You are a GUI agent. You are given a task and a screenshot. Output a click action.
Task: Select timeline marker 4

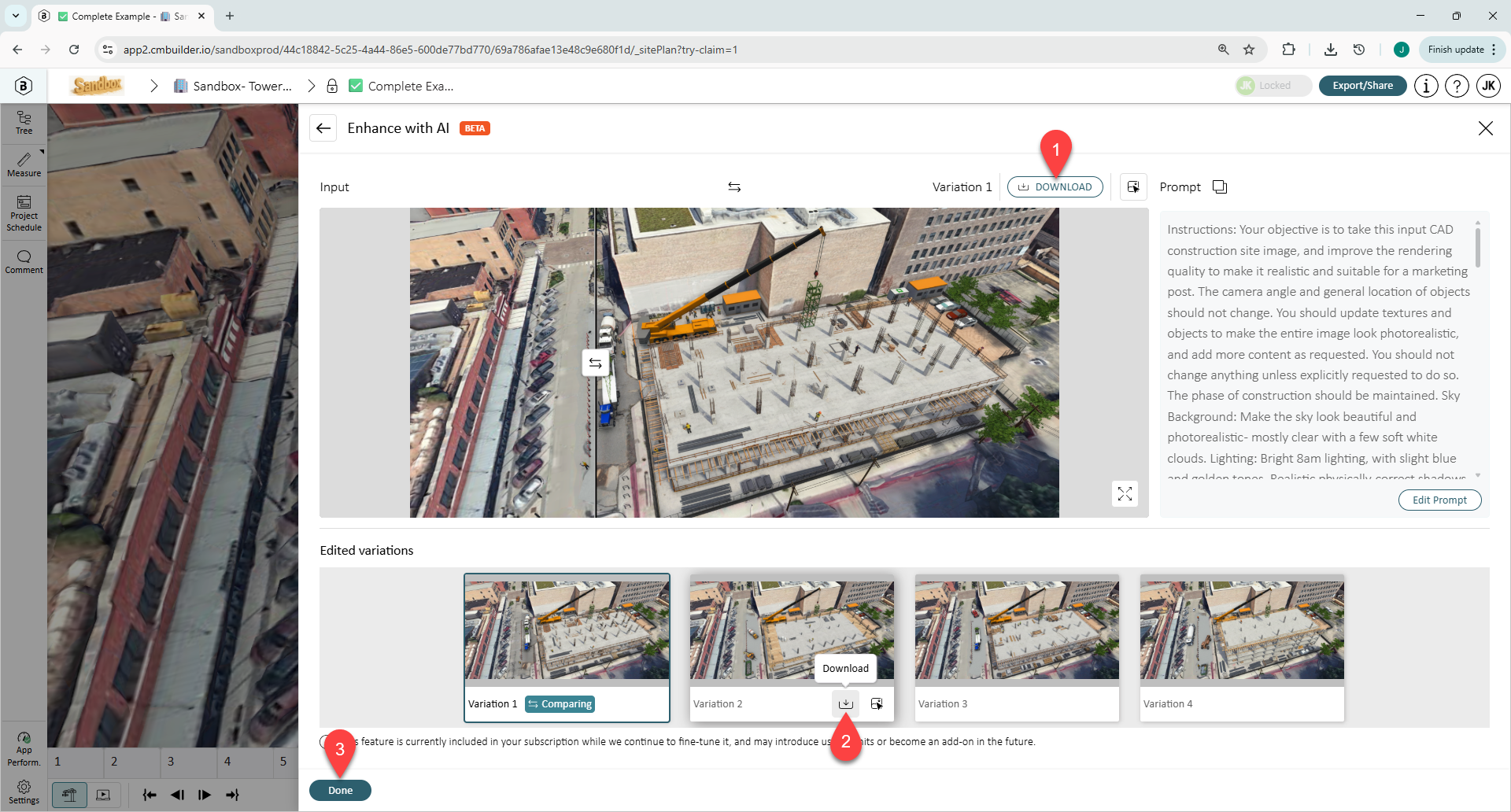[x=227, y=762]
